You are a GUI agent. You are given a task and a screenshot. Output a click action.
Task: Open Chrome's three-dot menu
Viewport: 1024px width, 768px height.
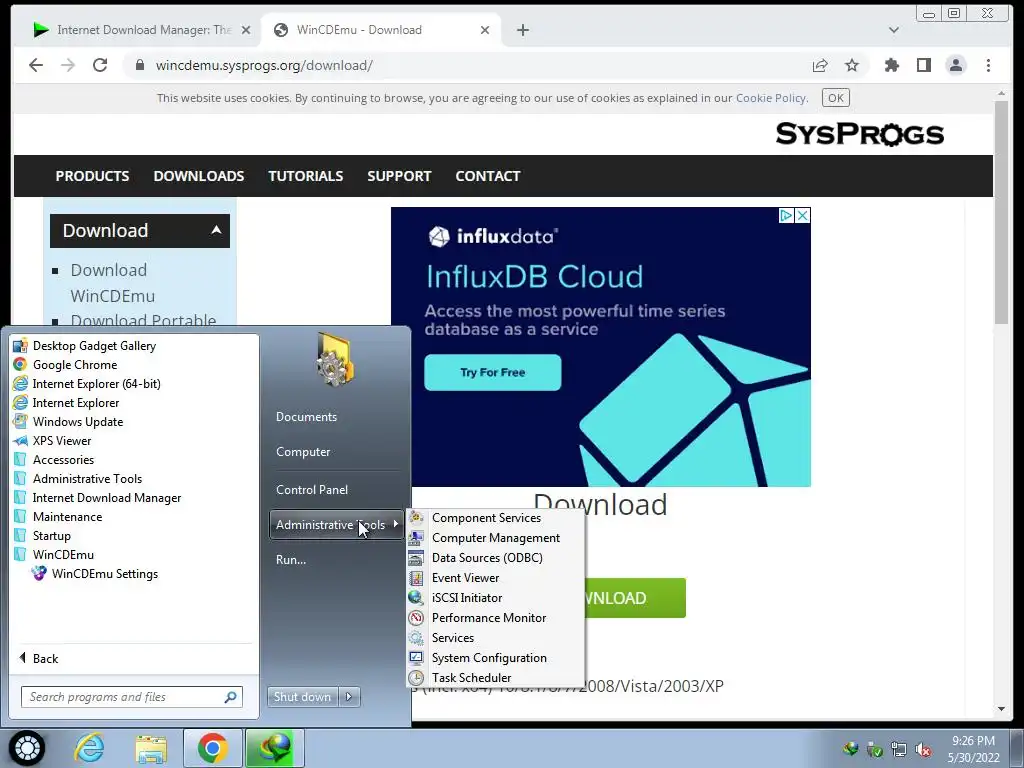pyautogui.click(x=988, y=65)
